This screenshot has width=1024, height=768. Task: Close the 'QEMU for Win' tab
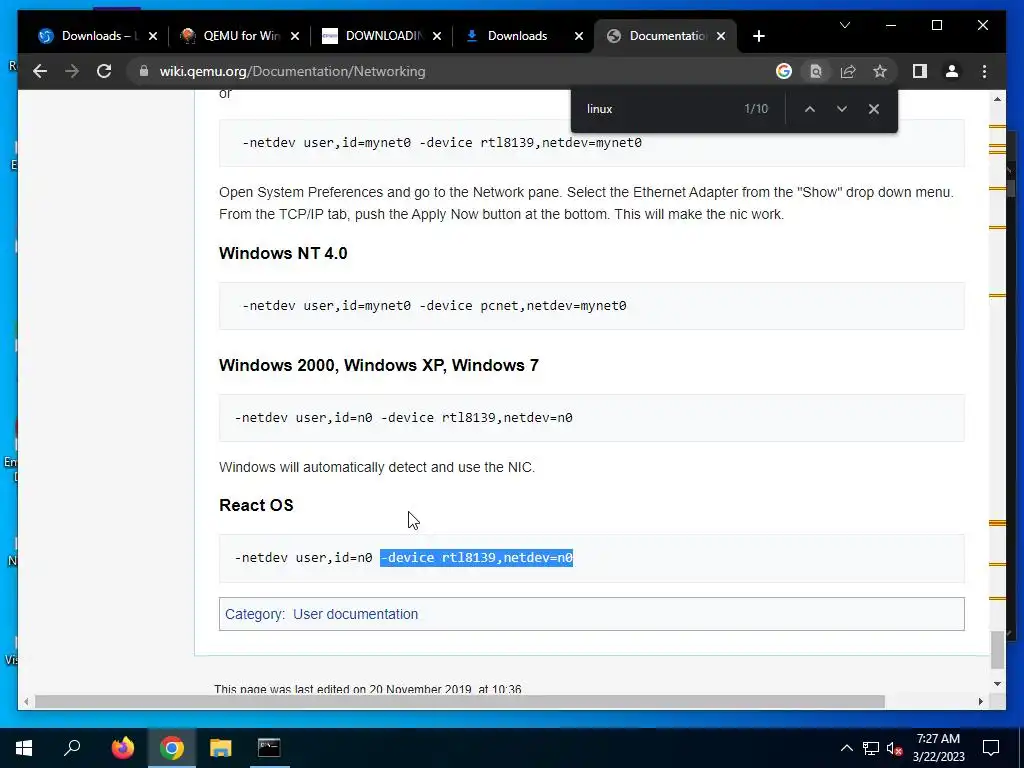[295, 36]
